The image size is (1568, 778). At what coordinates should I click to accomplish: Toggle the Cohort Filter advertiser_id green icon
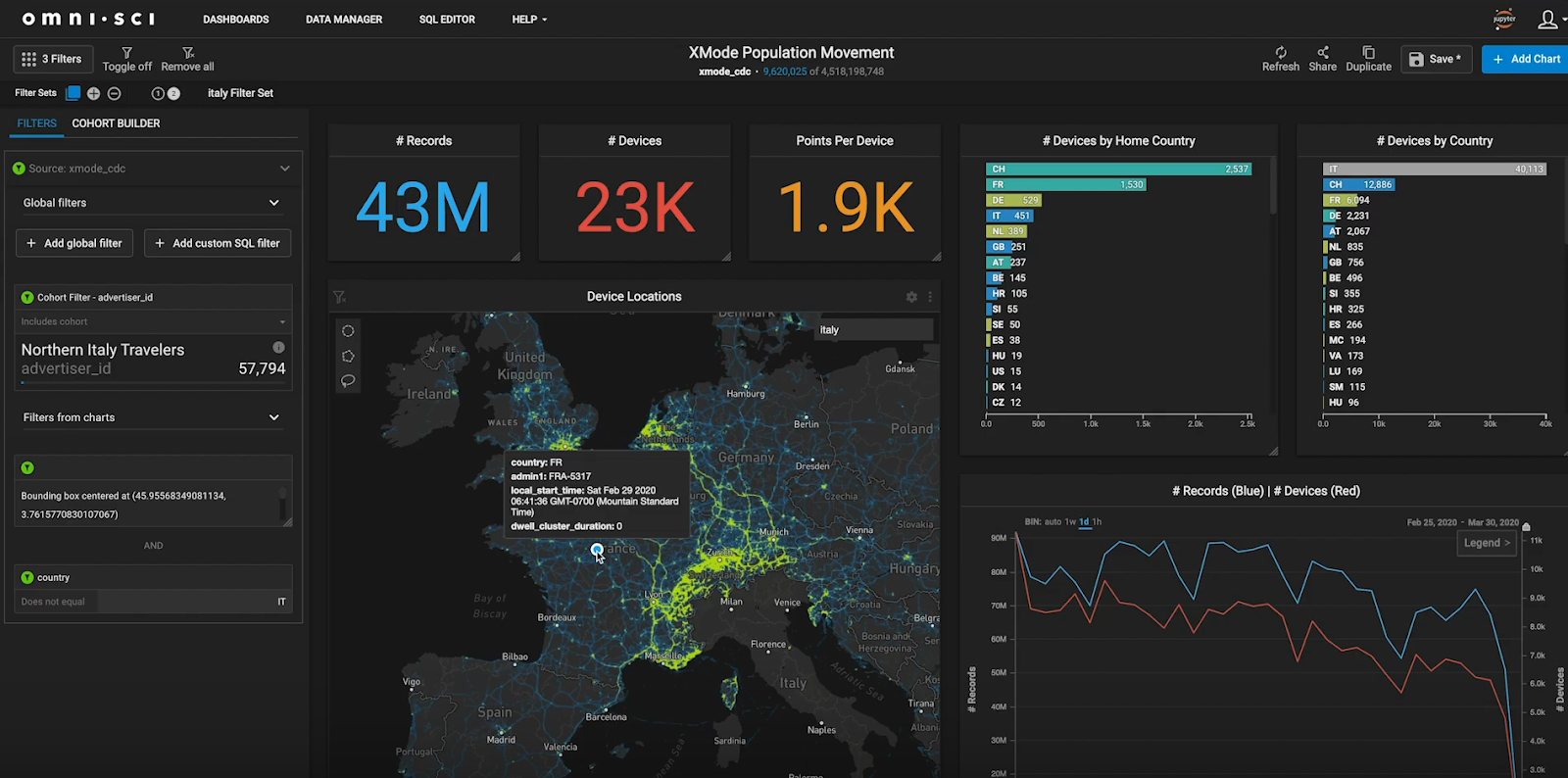coord(27,297)
